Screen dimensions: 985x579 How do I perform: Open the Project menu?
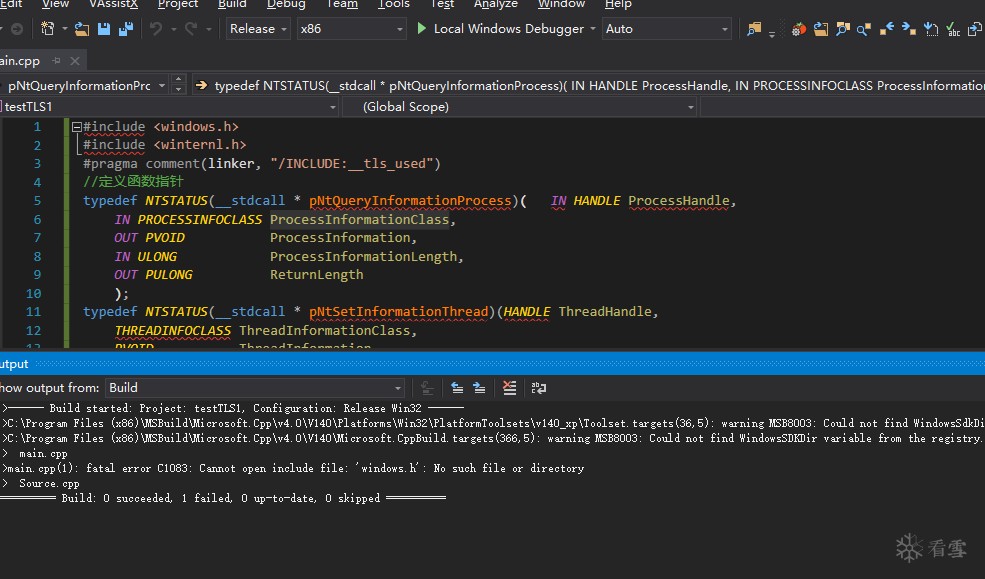pos(178,4)
